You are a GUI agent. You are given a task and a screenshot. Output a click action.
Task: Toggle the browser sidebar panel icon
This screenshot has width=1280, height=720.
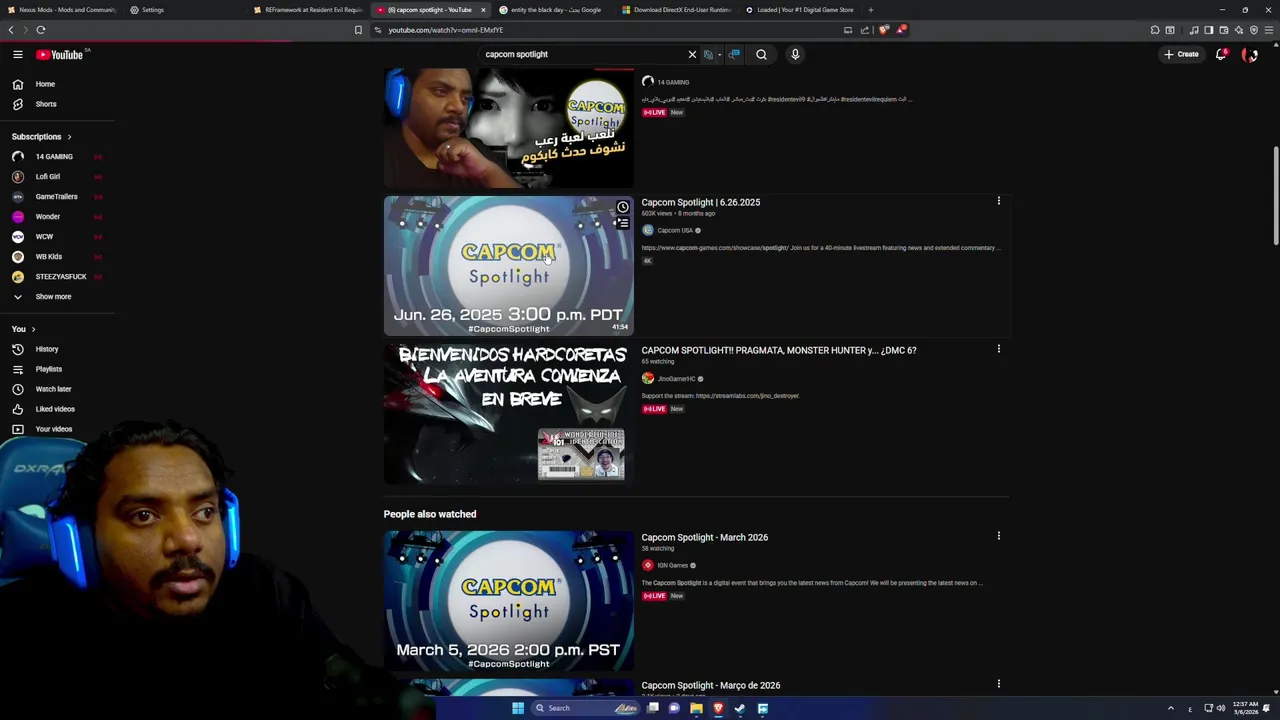(1208, 30)
